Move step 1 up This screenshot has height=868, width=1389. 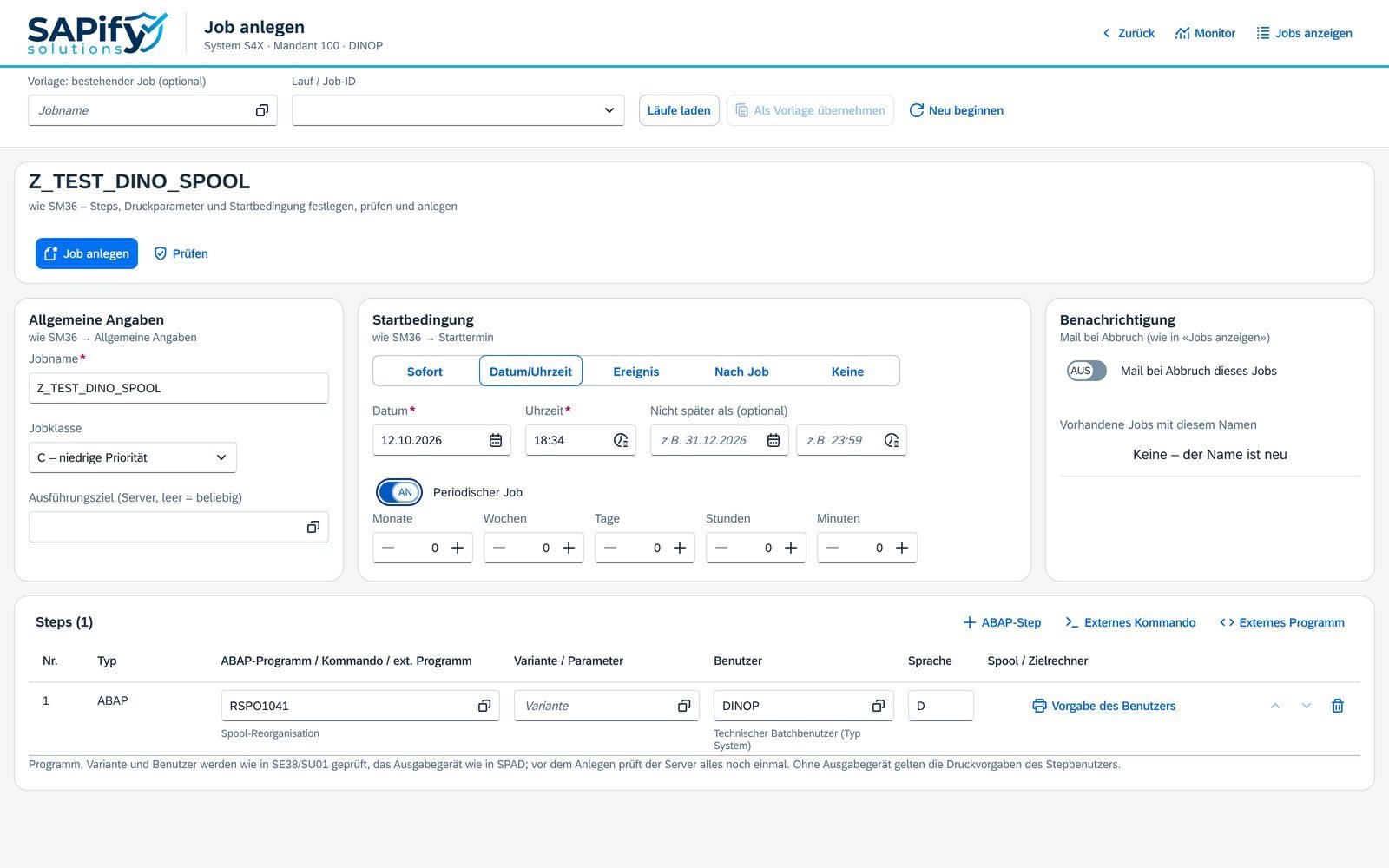[1275, 706]
